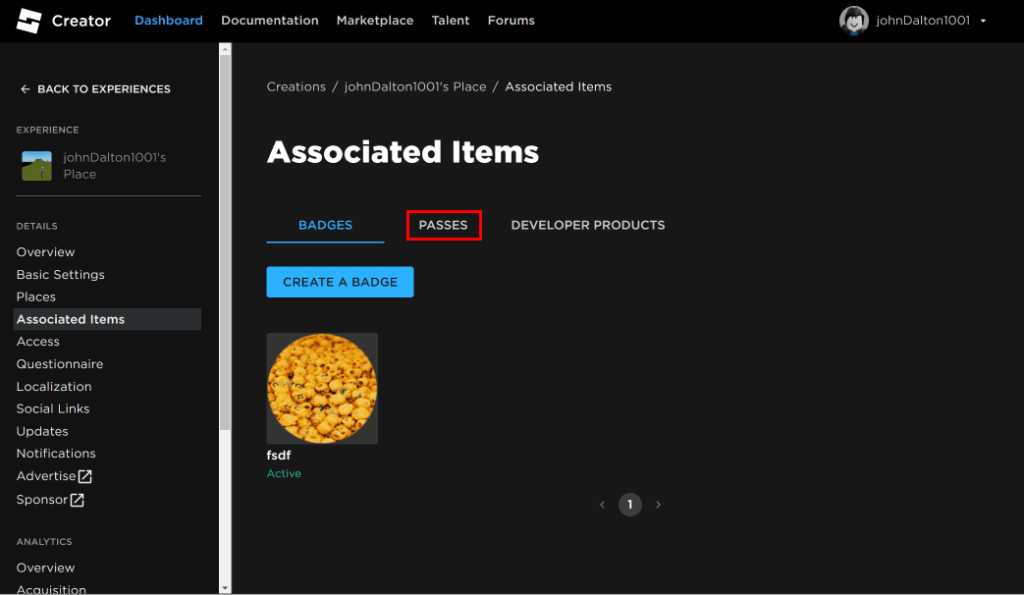1024x595 pixels.
Task: Open Localization in sidebar
Action: pyautogui.click(x=54, y=387)
